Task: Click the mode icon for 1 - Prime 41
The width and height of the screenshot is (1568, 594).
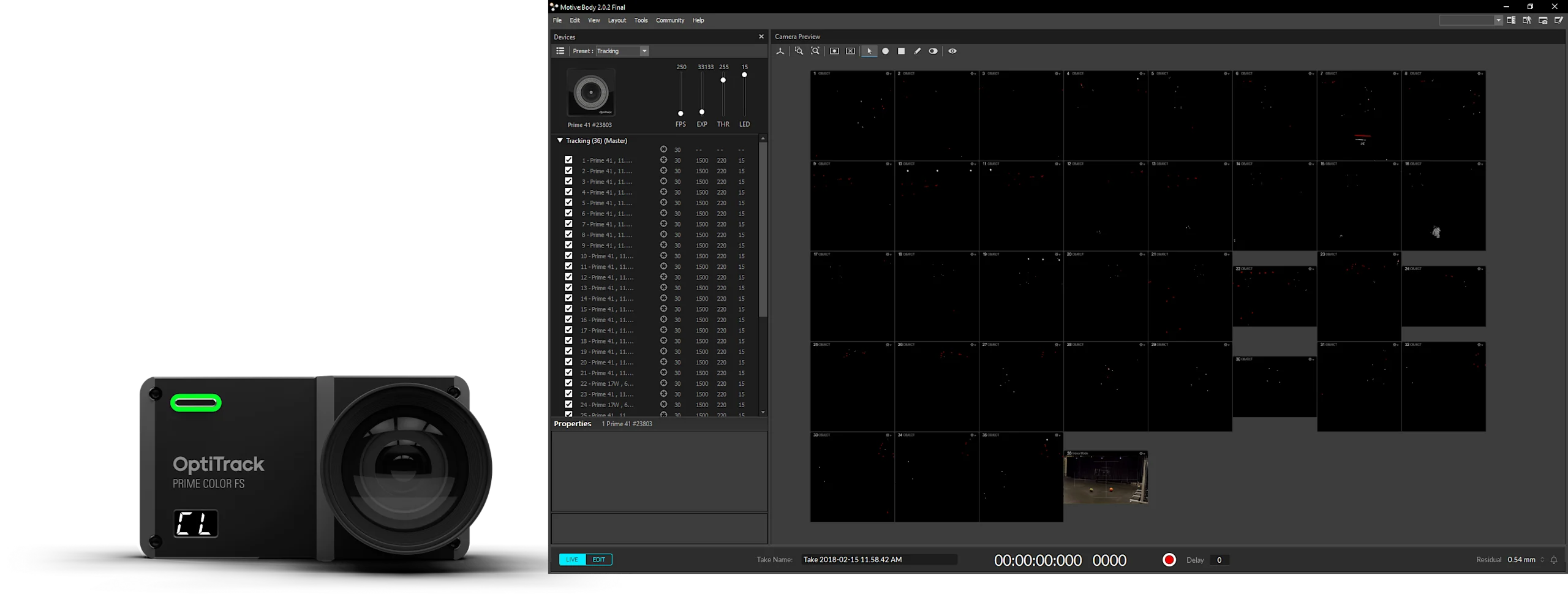Action: tap(663, 160)
